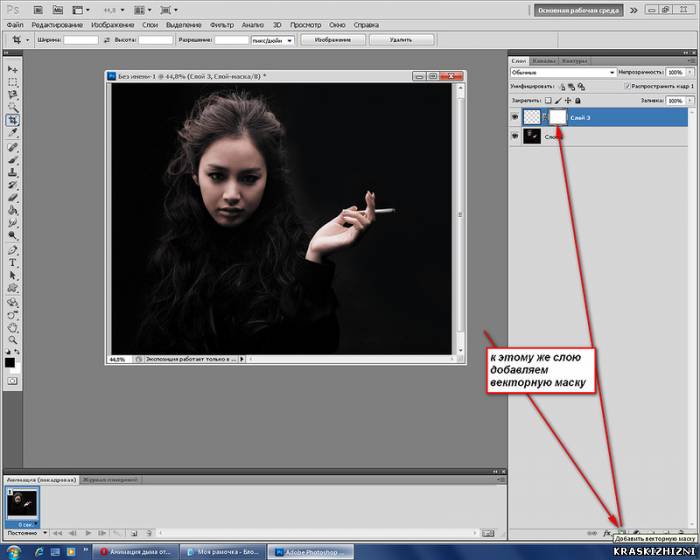Open blend mode dropdown Обычные
This screenshot has height=560, width=700.
563,72
